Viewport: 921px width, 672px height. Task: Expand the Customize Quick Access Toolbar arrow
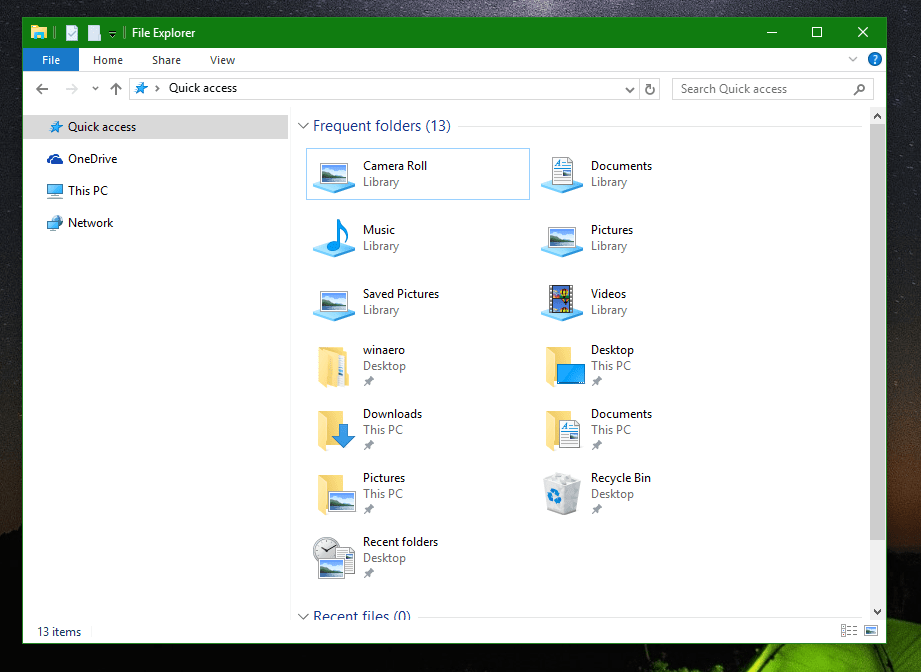[x=110, y=32]
